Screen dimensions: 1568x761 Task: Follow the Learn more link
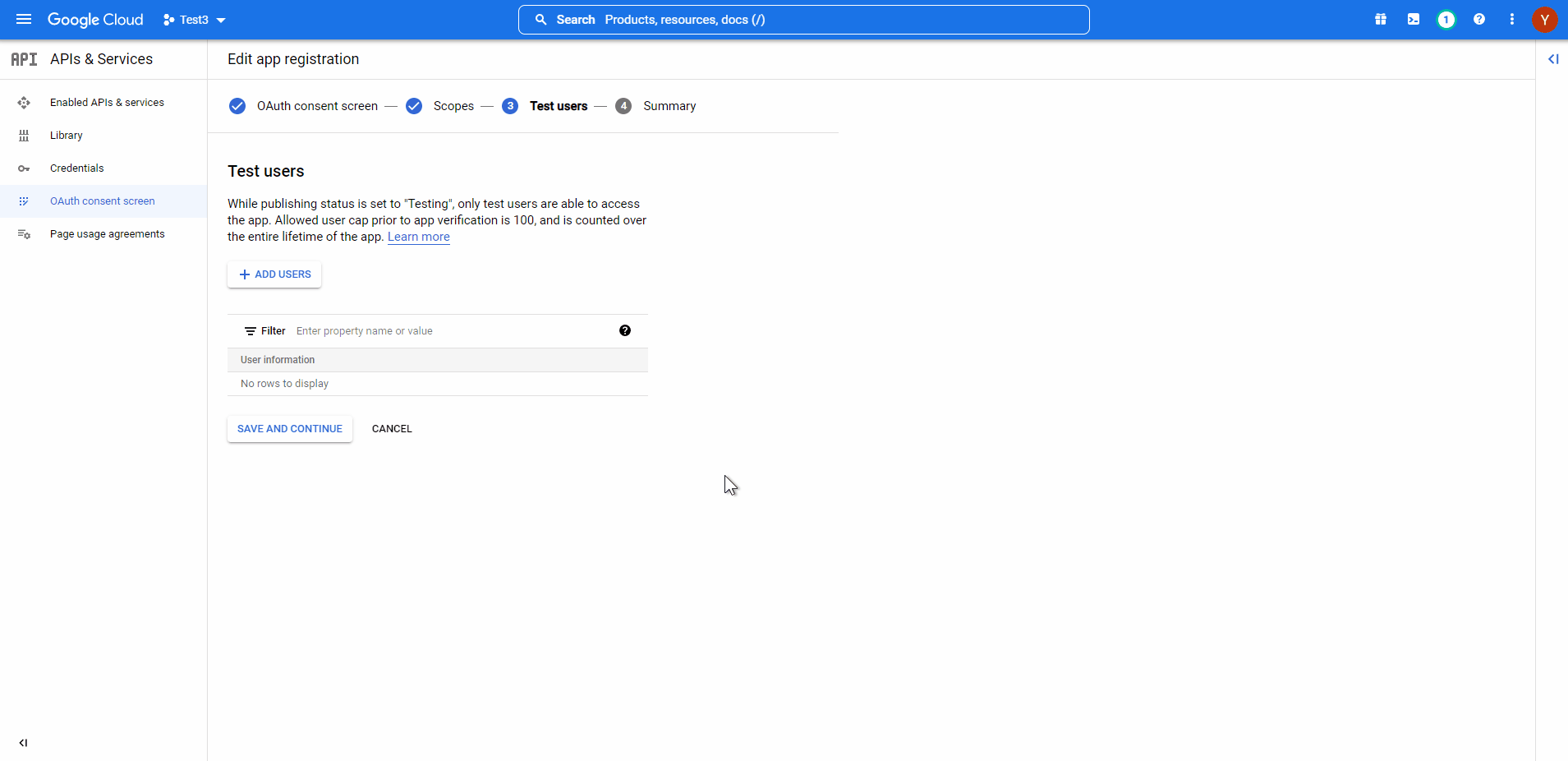(x=419, y=237)
